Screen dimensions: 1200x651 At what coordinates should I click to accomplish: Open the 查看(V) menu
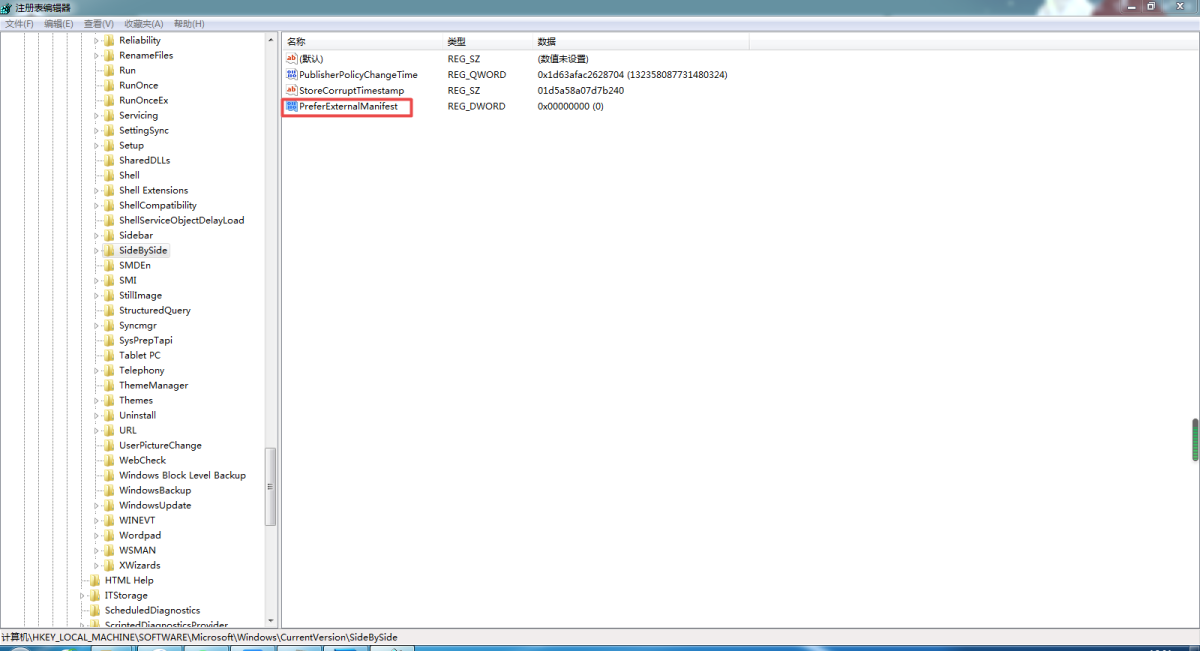99,23
